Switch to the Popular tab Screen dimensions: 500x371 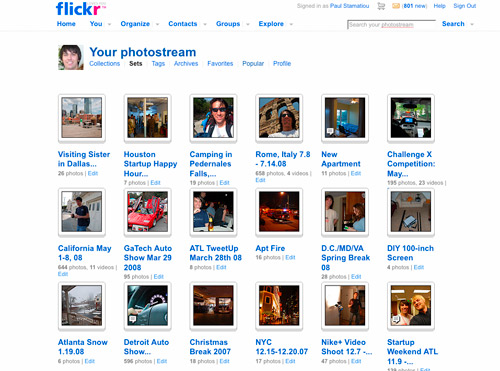[253, 63]
